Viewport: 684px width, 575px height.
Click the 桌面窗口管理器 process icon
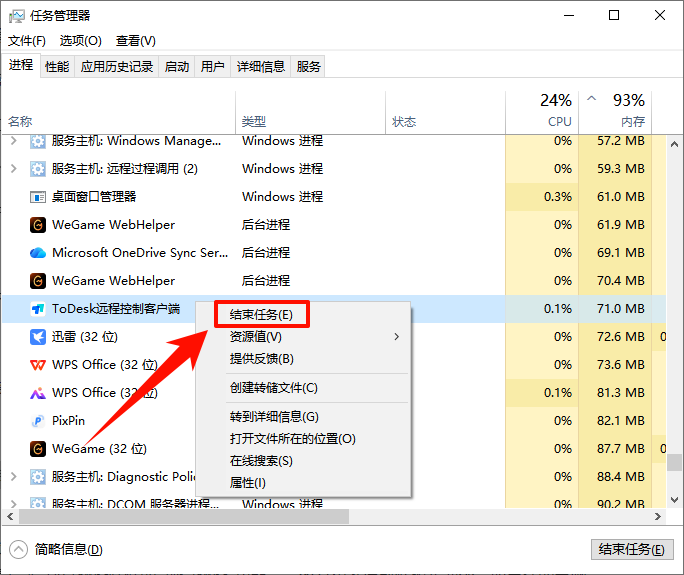[x=38, y=197]
